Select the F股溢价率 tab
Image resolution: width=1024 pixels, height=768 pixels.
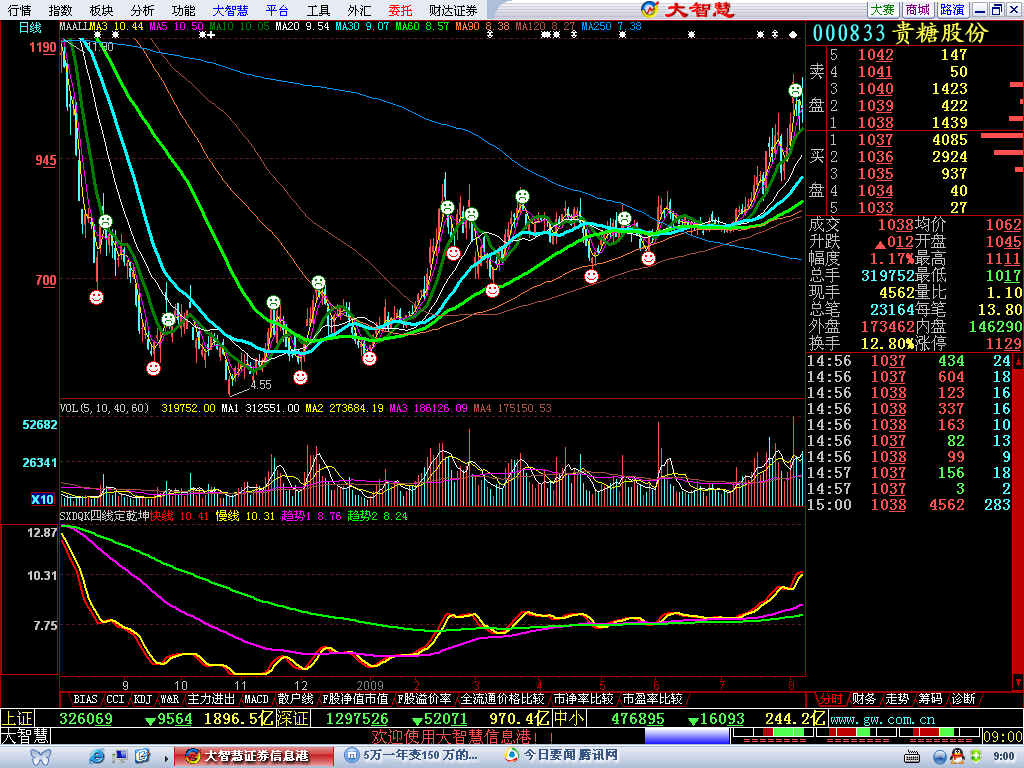[424, 699]
